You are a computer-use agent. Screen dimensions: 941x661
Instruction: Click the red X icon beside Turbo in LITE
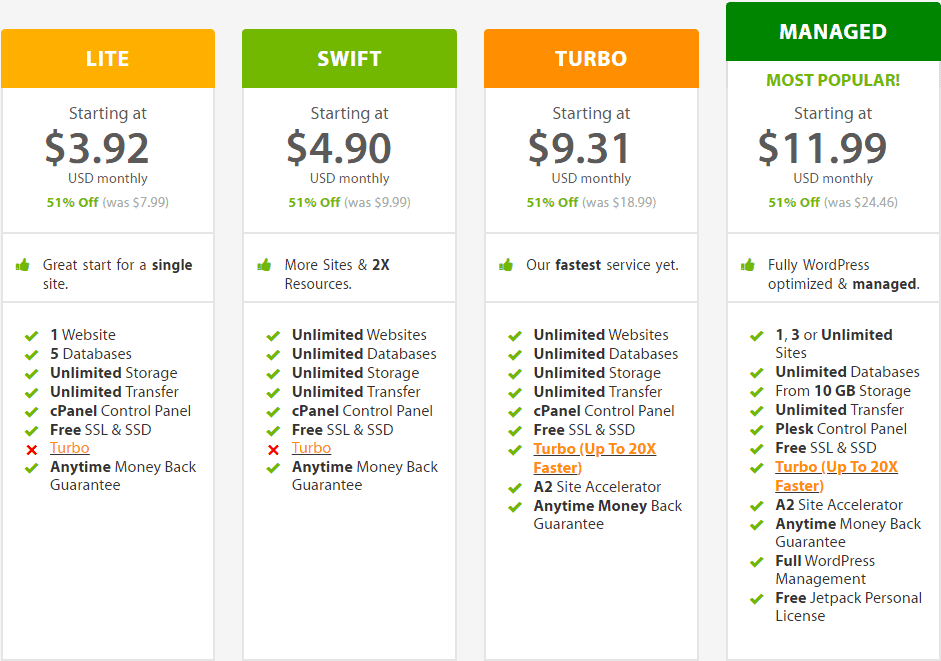point(32,450)
